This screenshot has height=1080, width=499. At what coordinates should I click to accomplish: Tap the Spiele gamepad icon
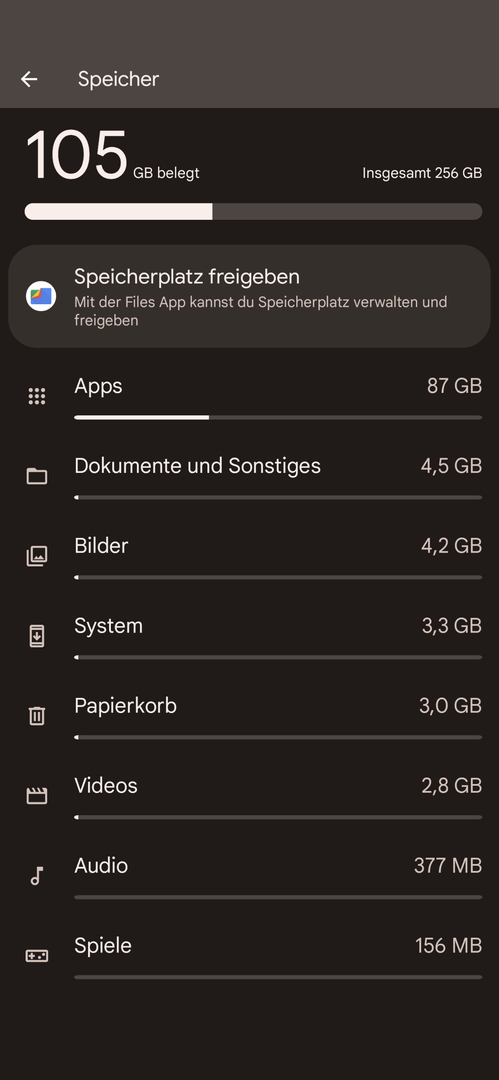[37, 955]
